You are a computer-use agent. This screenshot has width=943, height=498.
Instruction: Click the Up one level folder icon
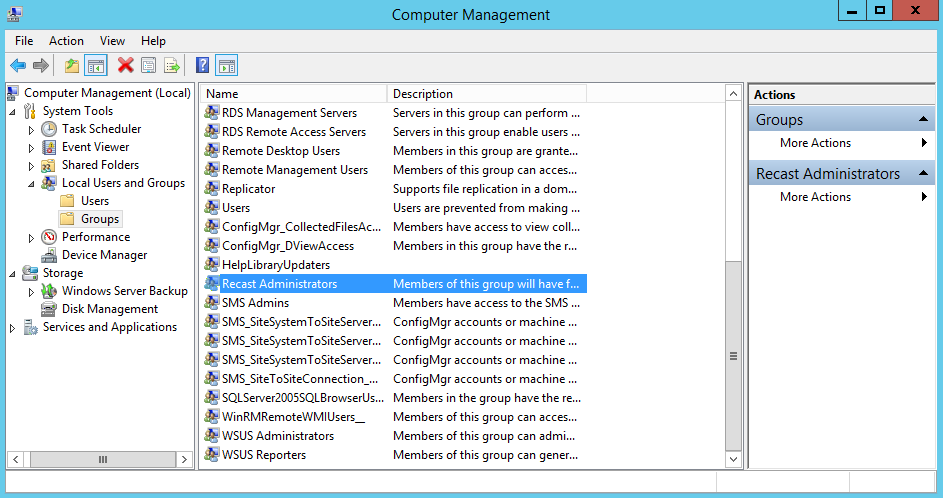pyautogui.click(x=72, y=66)
